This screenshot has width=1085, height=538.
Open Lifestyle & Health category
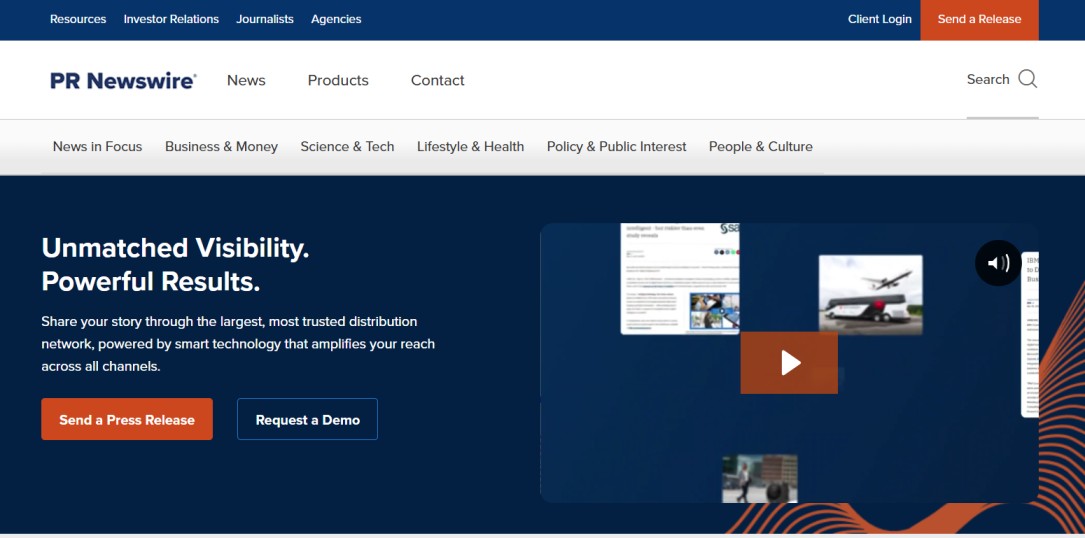click(470, 146)
